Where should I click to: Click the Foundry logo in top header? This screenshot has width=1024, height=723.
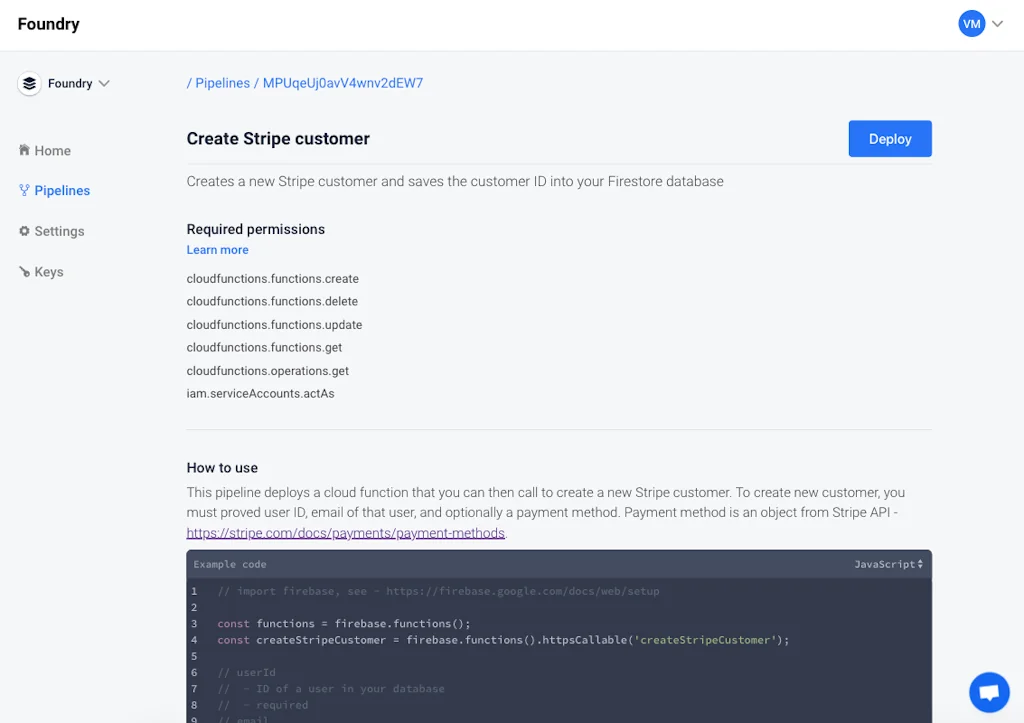pos(49,24)
